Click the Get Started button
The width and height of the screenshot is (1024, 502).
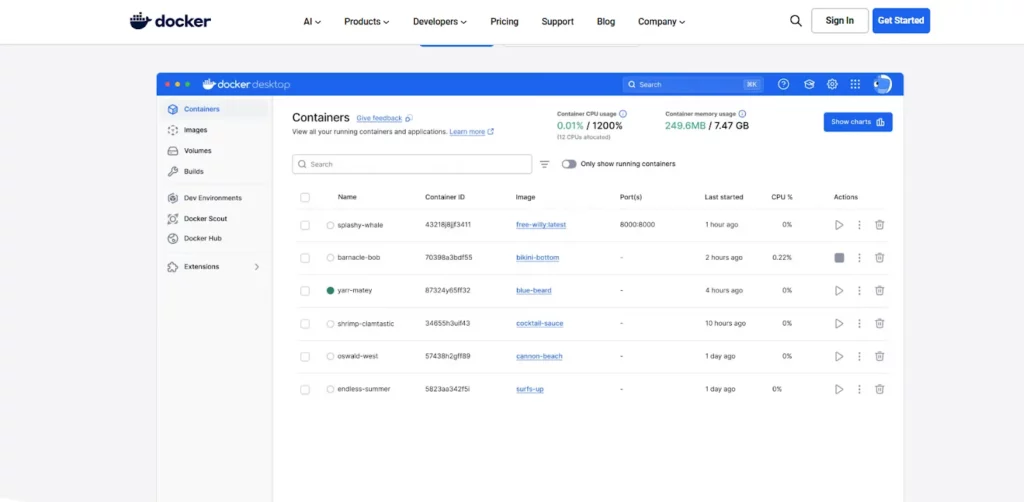click(x=900, y=21)
